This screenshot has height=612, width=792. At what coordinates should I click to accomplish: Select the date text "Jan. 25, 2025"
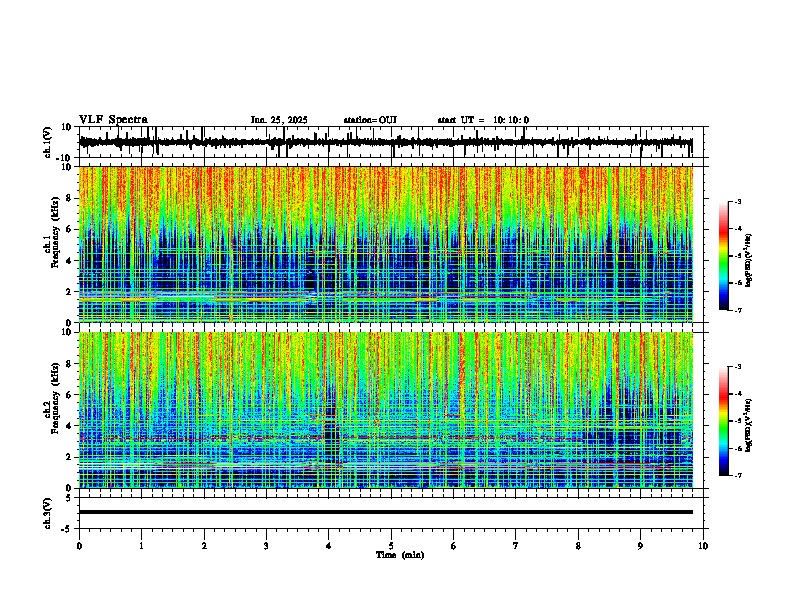(x=279, y=120)
